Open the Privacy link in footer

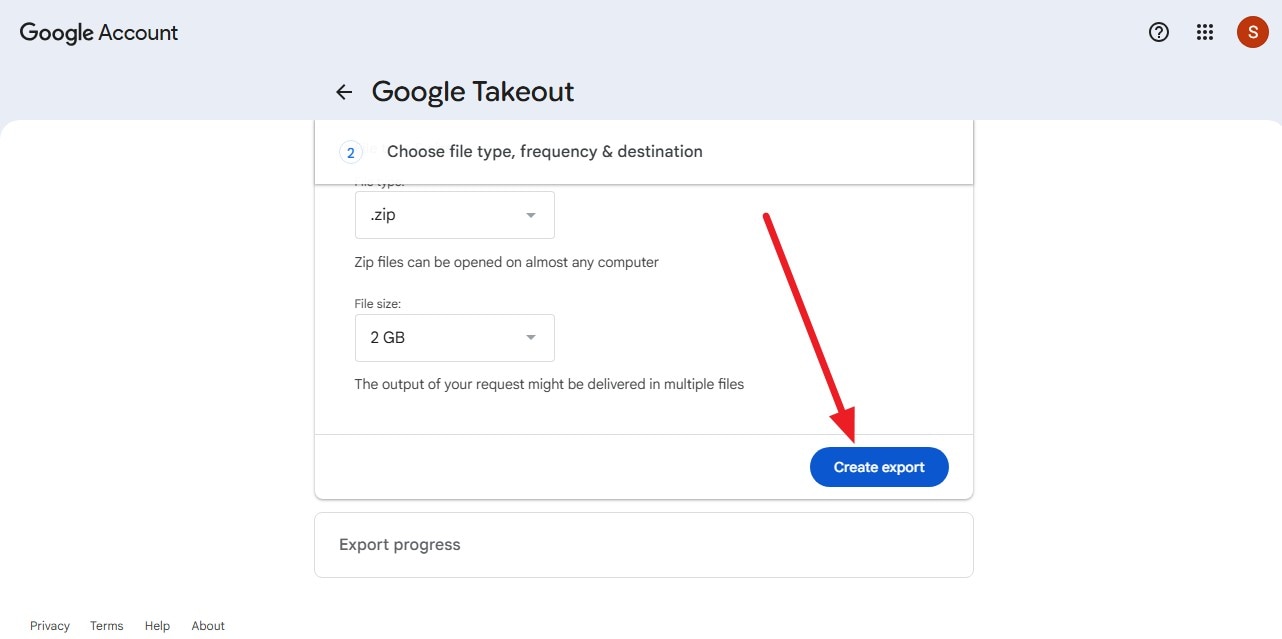coord(50,626)
